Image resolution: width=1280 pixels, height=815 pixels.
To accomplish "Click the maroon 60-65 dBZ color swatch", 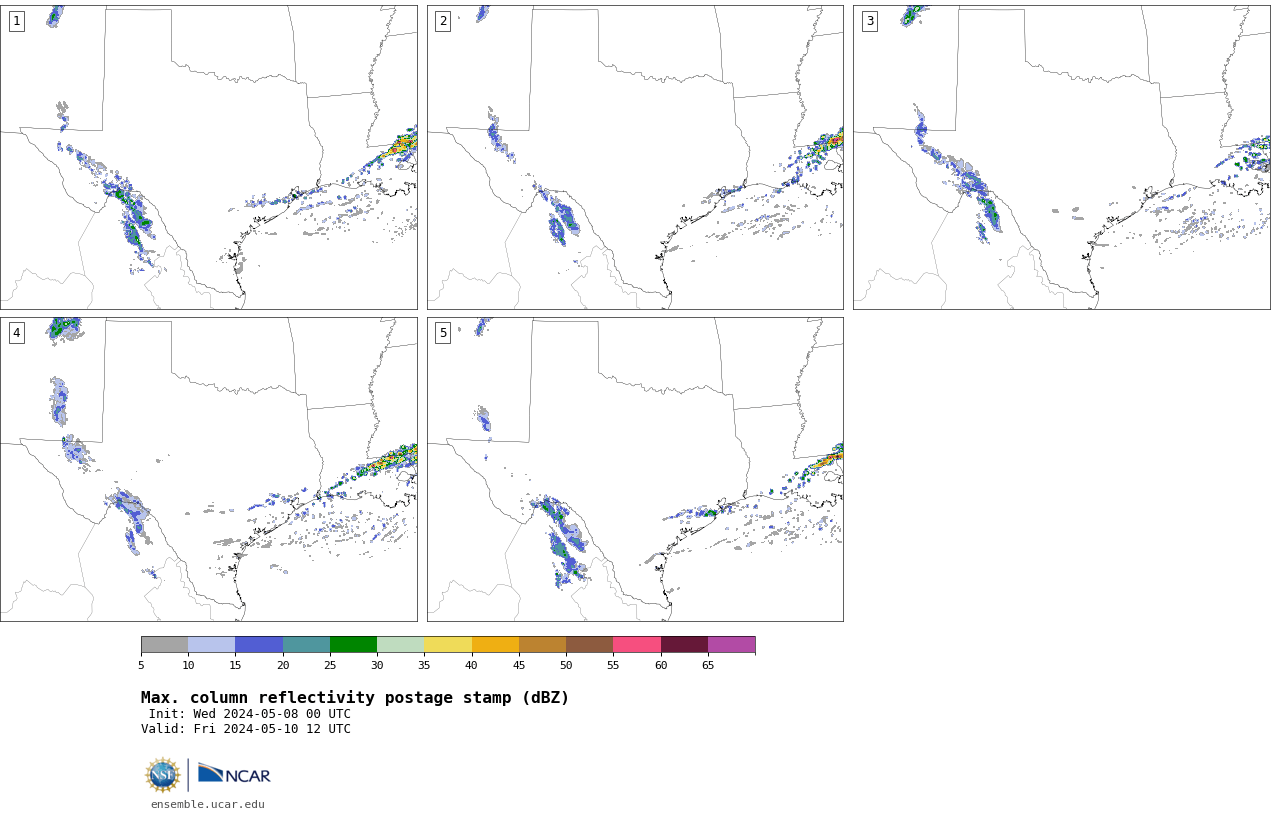I will coord(684,644).
